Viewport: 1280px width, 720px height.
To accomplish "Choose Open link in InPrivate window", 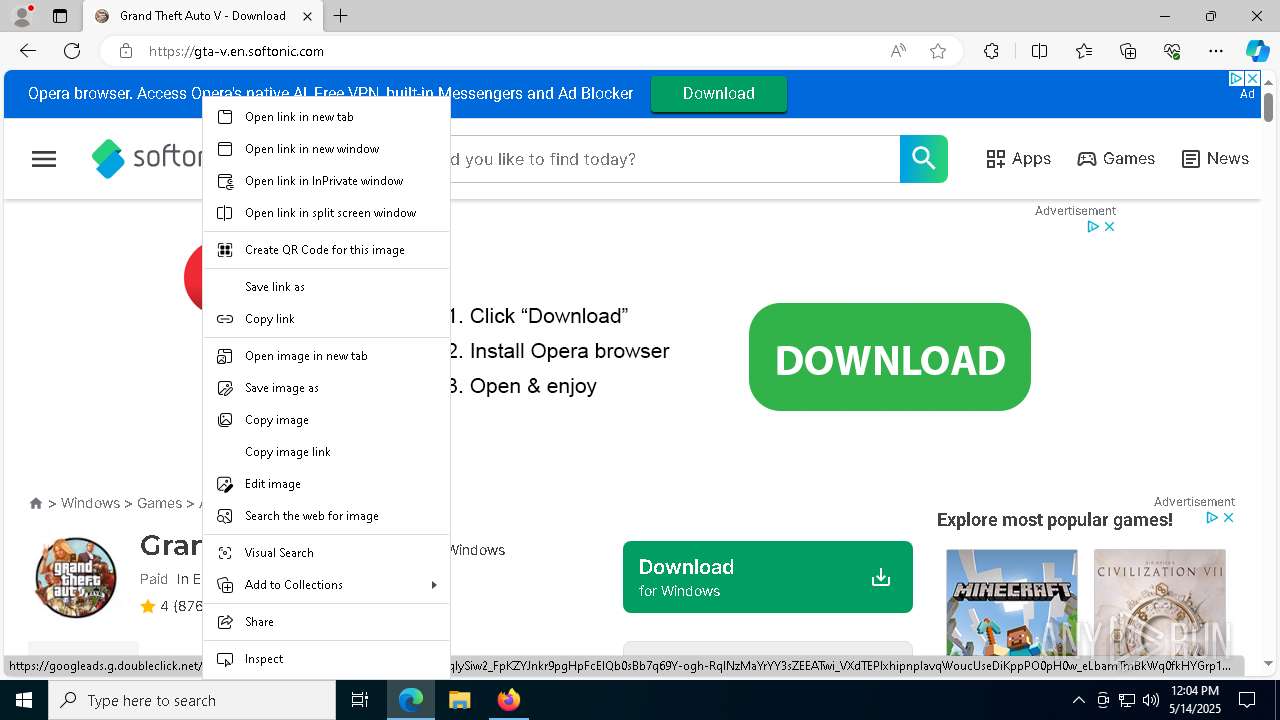I will tap(326, 181).
